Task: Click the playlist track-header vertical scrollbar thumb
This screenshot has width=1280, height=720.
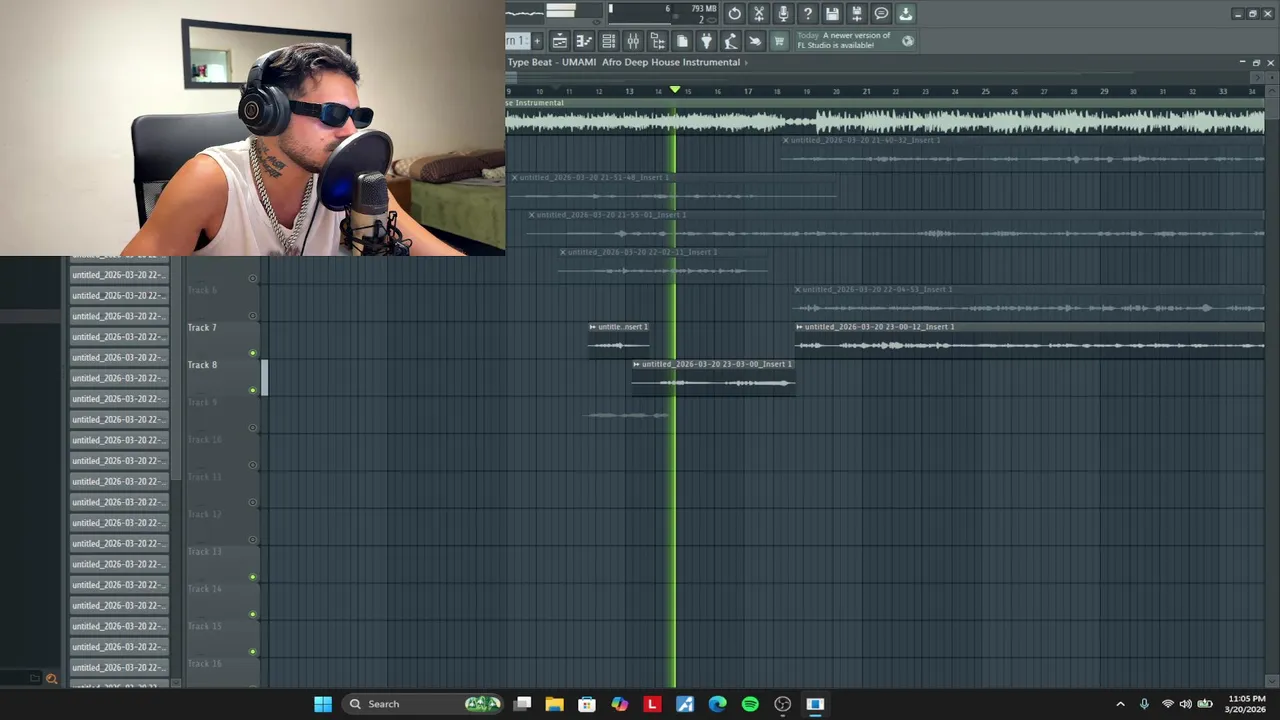Action: tap(265, 378)
